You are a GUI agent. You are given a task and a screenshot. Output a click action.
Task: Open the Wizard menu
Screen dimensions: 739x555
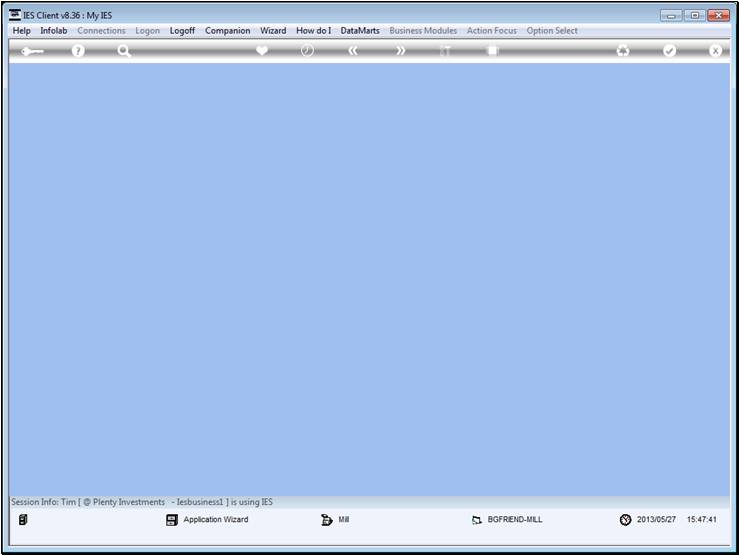(273, 31)
